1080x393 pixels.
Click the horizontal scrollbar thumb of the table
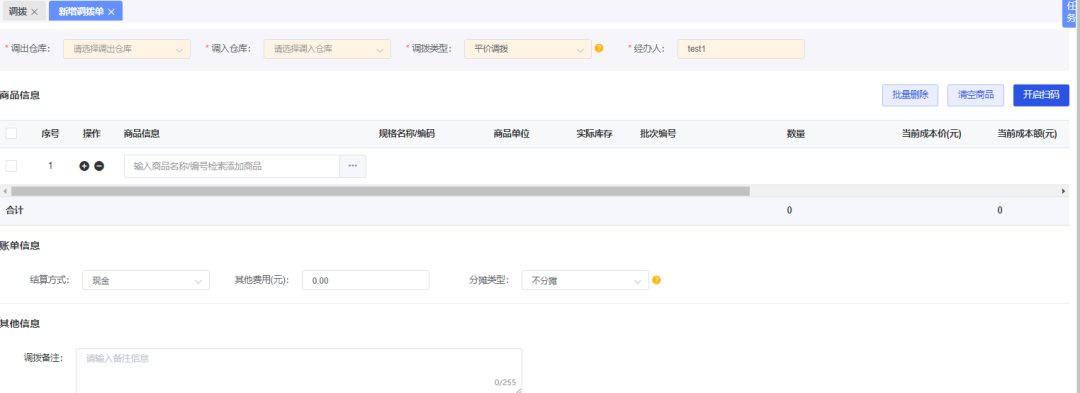[380, 191]
